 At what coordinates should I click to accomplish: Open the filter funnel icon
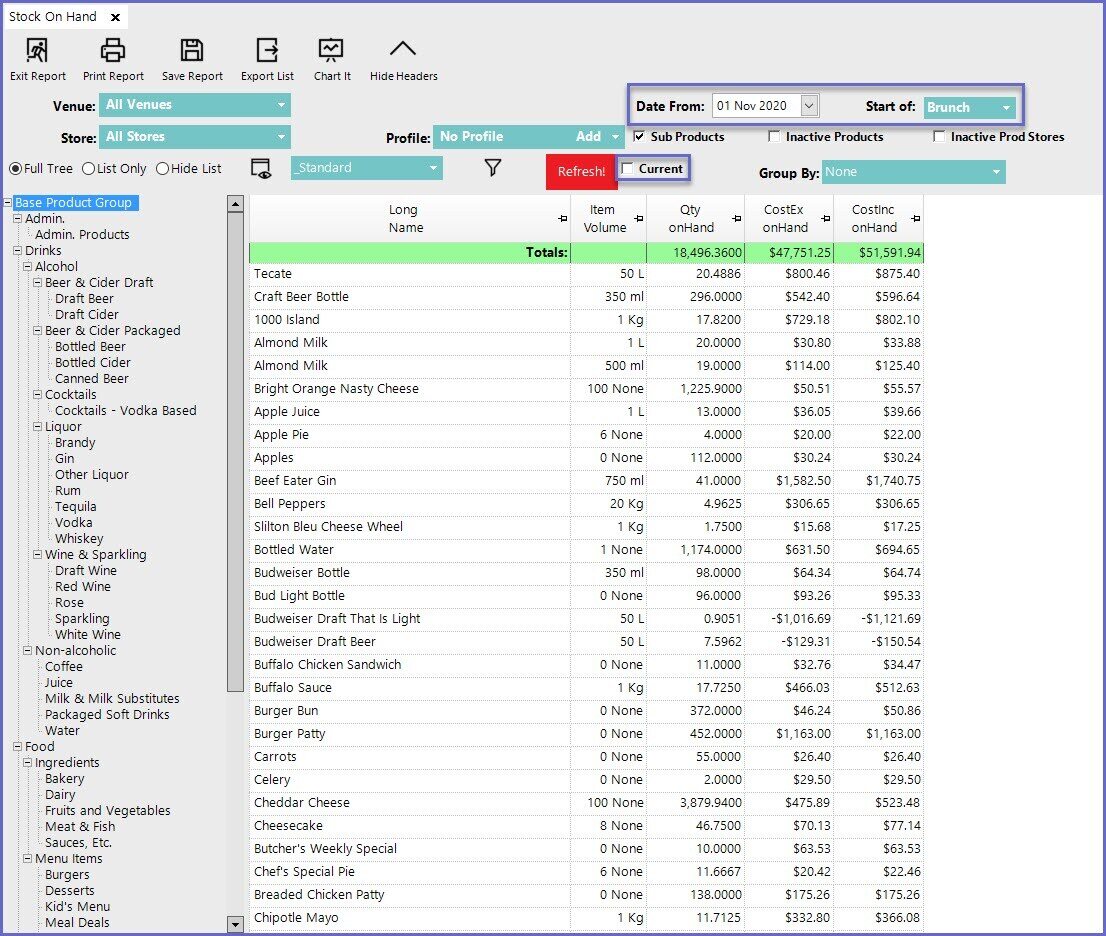click(x=492, y=168)
